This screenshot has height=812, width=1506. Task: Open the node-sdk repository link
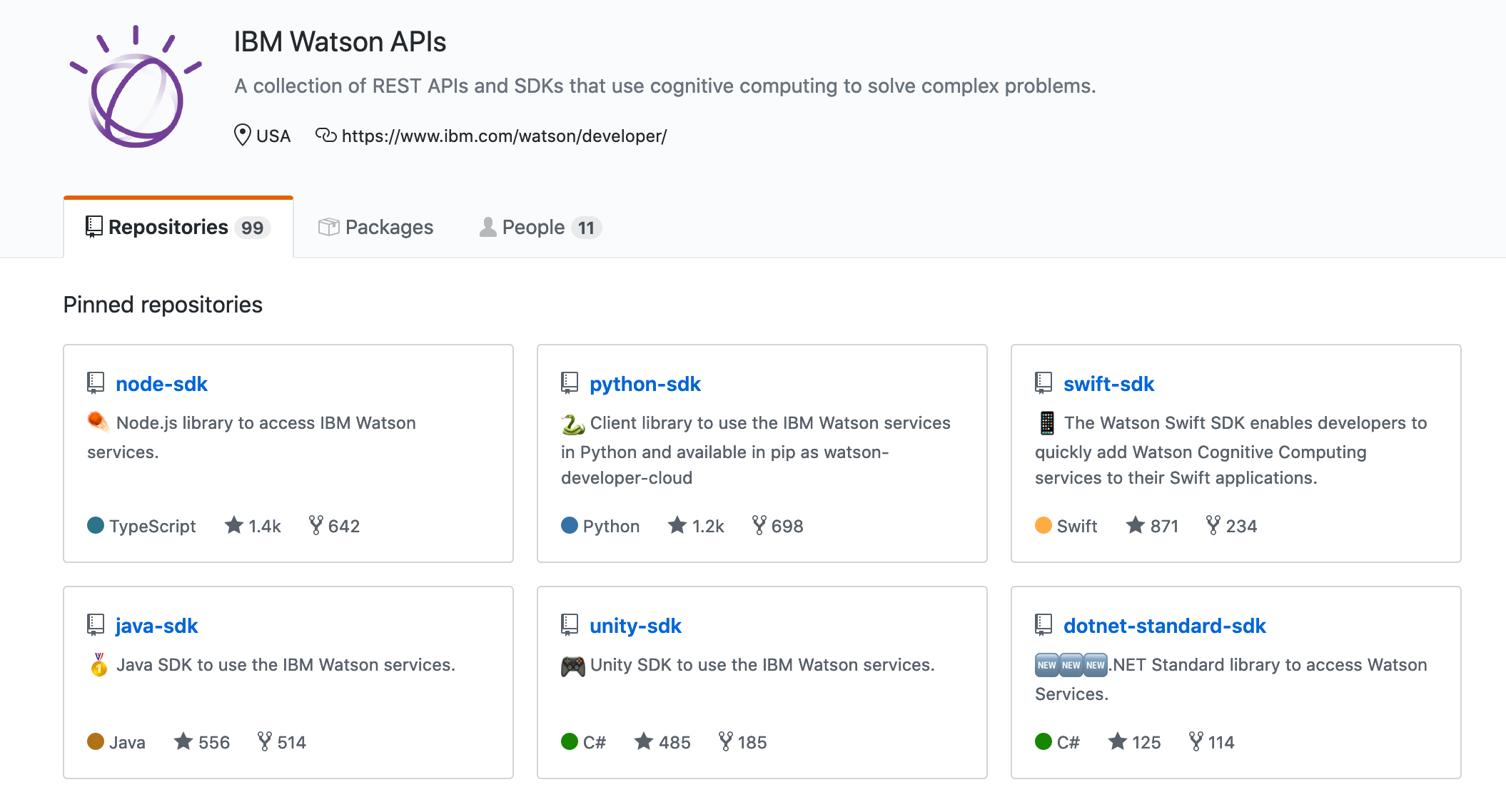pos(161,384)
